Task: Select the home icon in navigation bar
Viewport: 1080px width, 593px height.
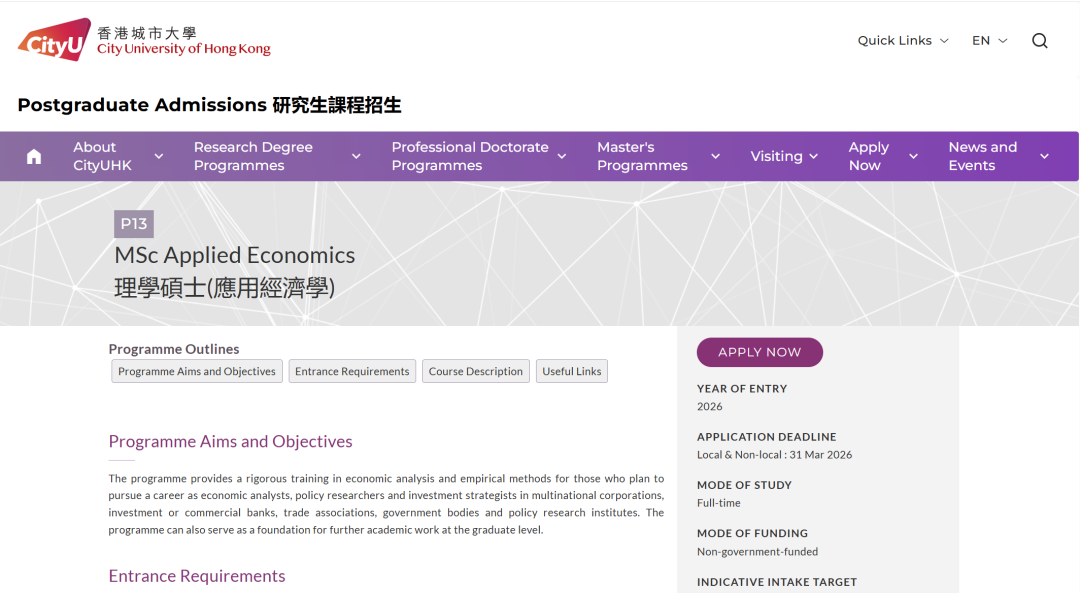Action: [33, 156]
